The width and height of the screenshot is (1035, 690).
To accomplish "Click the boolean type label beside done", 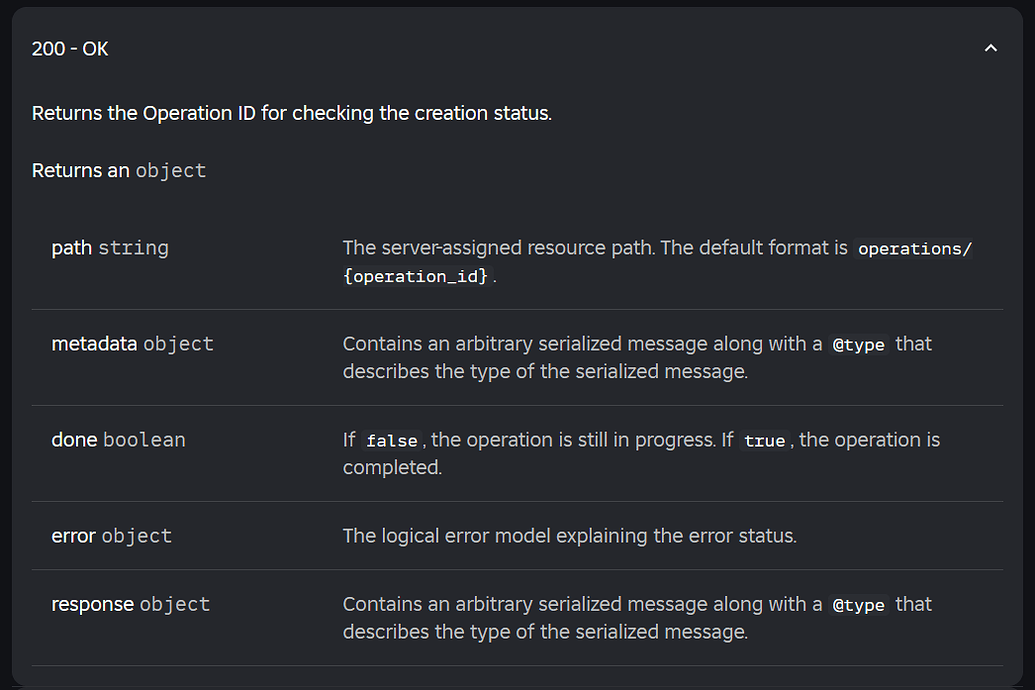I will click(143, 439).
